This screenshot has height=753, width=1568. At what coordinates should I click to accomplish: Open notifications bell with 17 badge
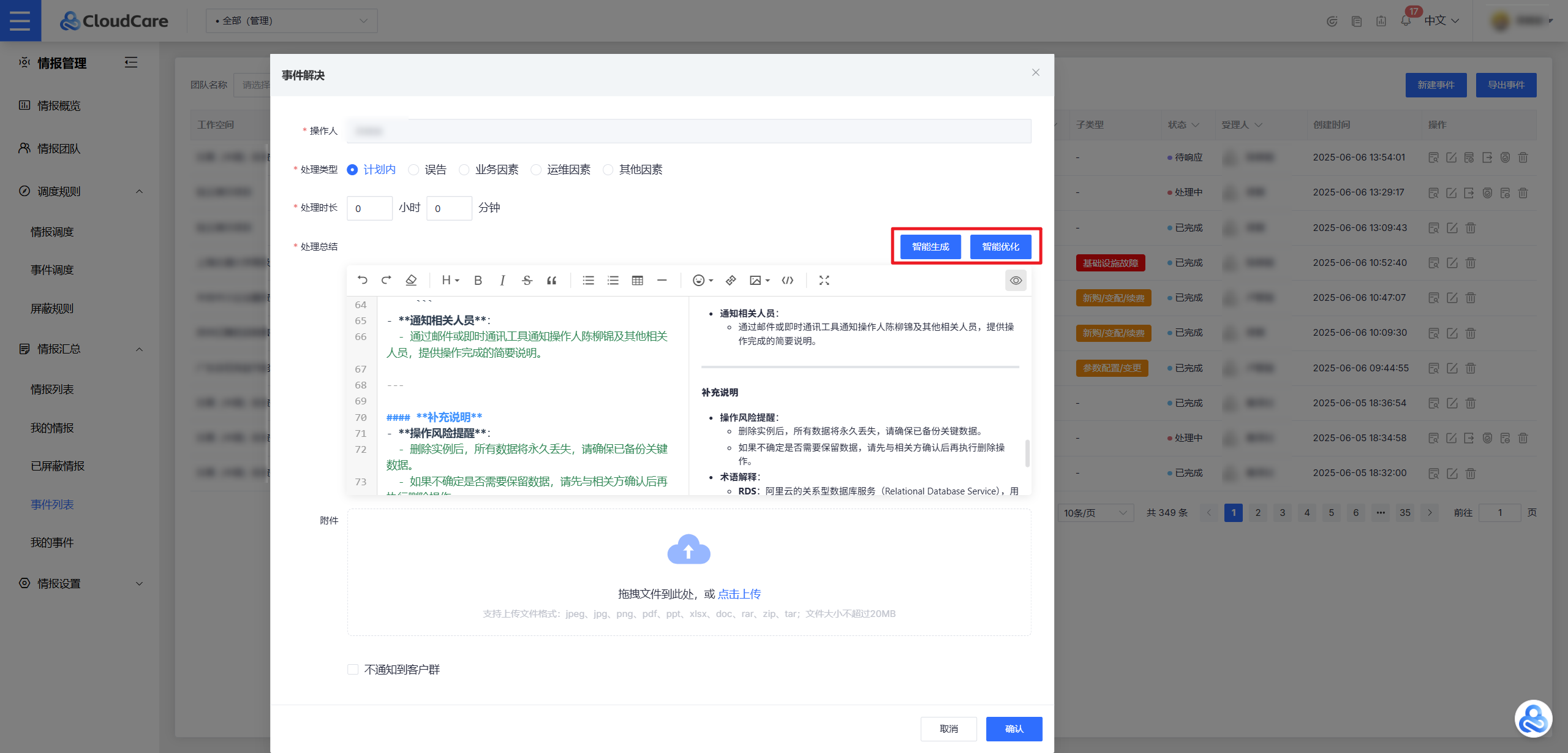click(x=1406, y=20)
